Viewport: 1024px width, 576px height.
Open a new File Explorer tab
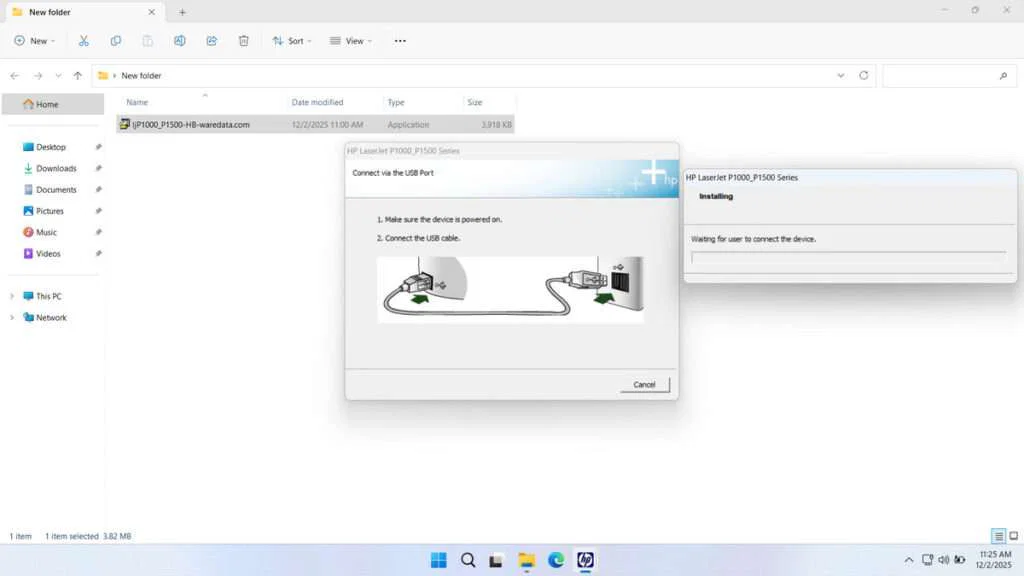click(x=182, y=12)
